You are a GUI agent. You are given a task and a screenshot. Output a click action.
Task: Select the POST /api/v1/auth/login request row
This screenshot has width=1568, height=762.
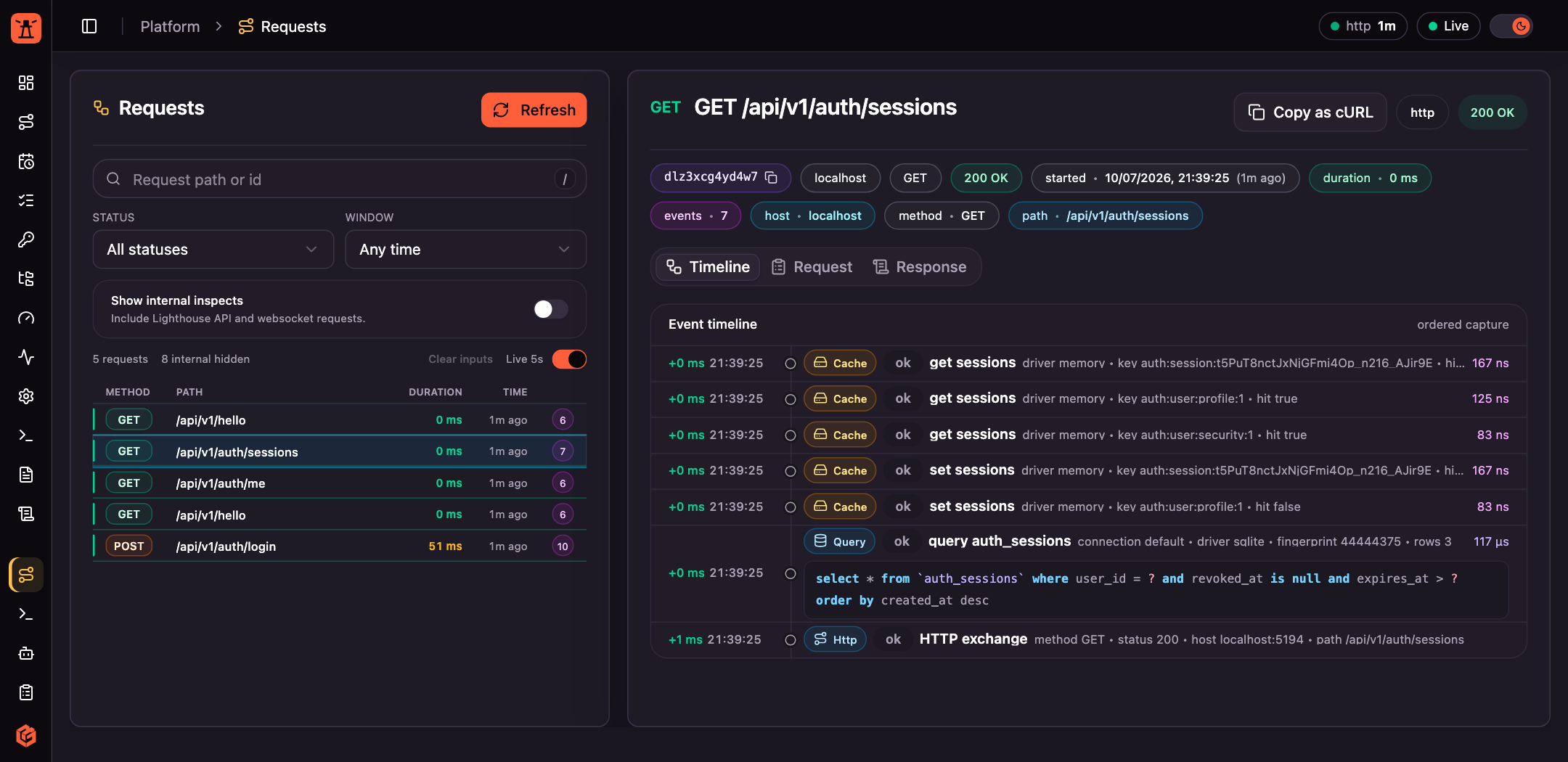[340, 546]
